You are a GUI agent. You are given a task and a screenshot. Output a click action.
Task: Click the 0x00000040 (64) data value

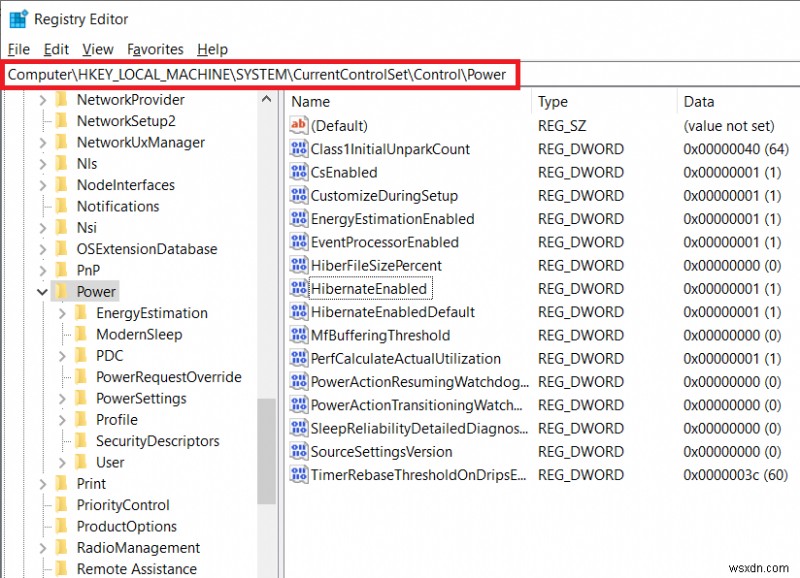click(x=736, y=149)
